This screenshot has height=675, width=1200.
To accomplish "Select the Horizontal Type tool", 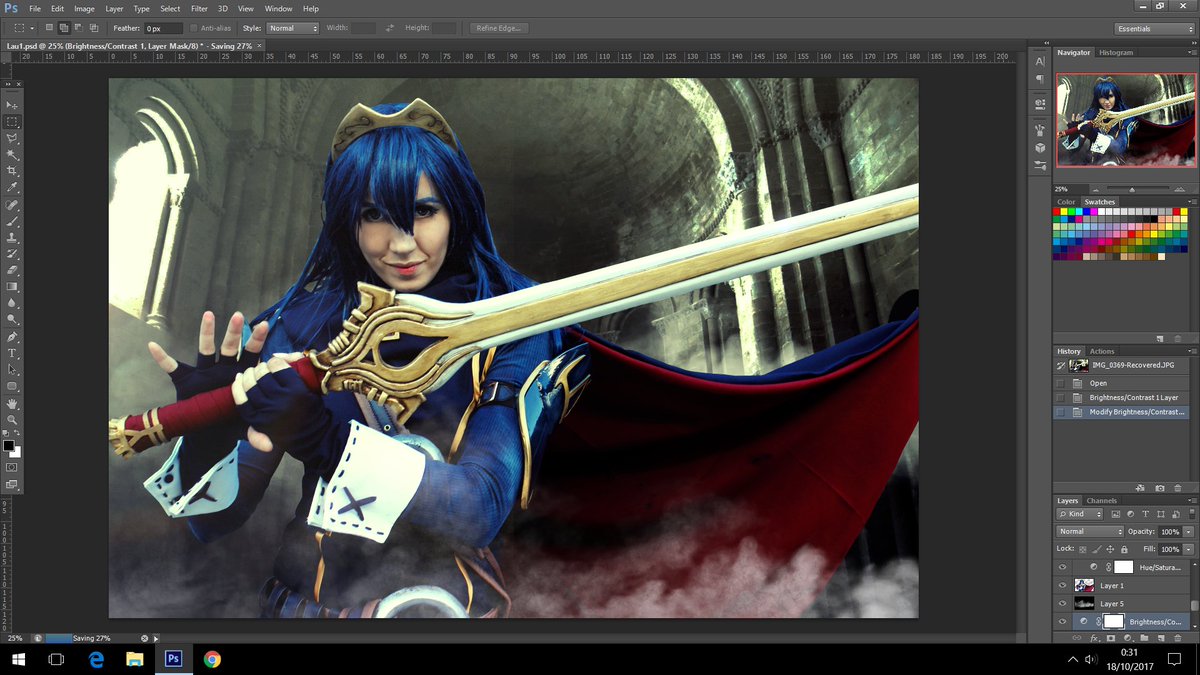I will click(x=12, y=353).
